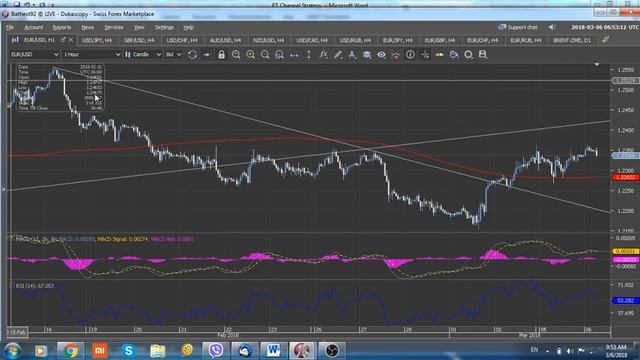The image size is (640, 360).
Task: Click the vertical double-arrow icon
Action: click(x=309, y=55)
